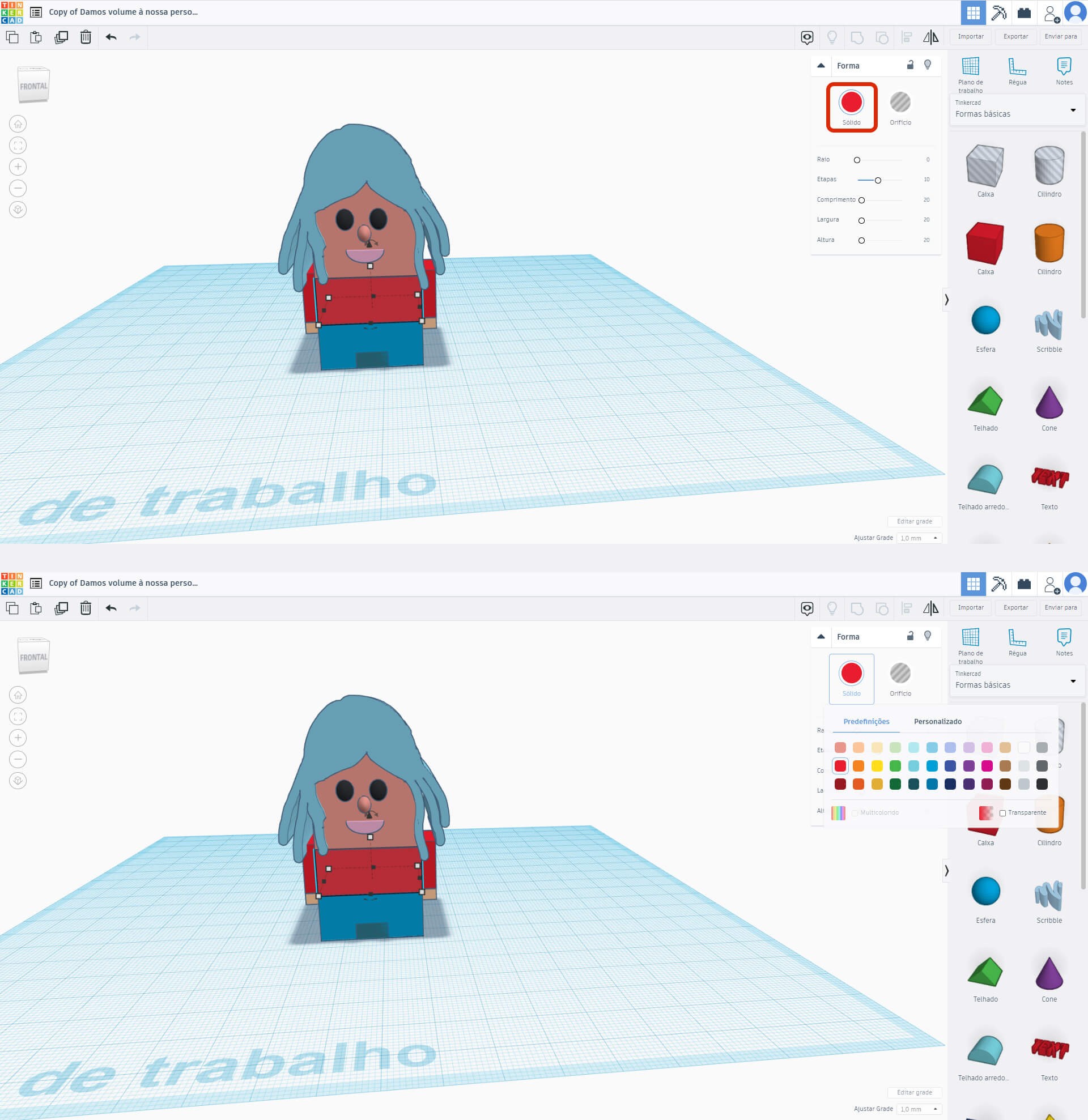Select the Sólido option in top Forma panel

(851, 108)
